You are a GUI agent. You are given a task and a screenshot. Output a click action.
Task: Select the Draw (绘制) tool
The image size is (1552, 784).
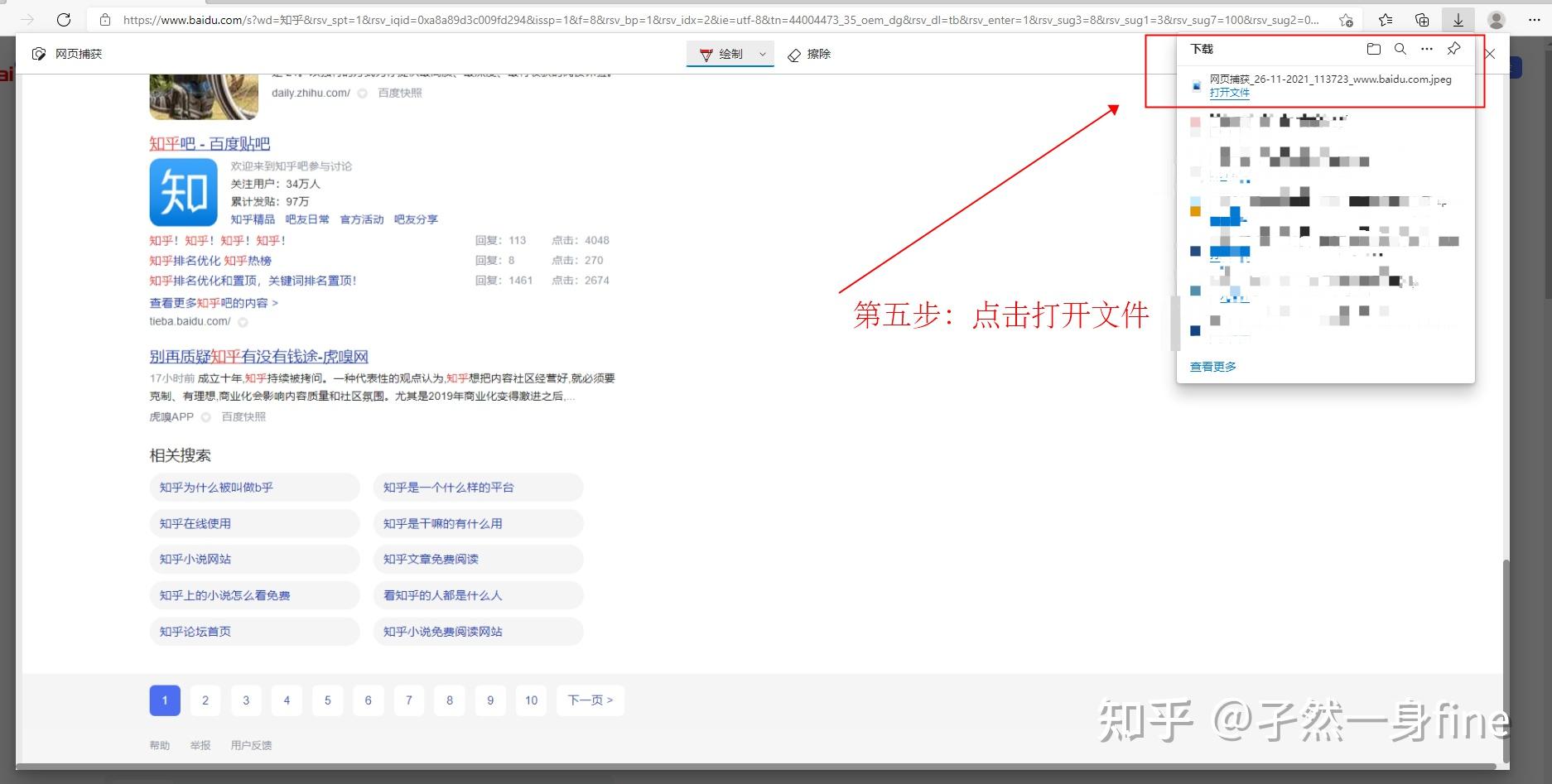pyautogui.click(x=722, y=54)
